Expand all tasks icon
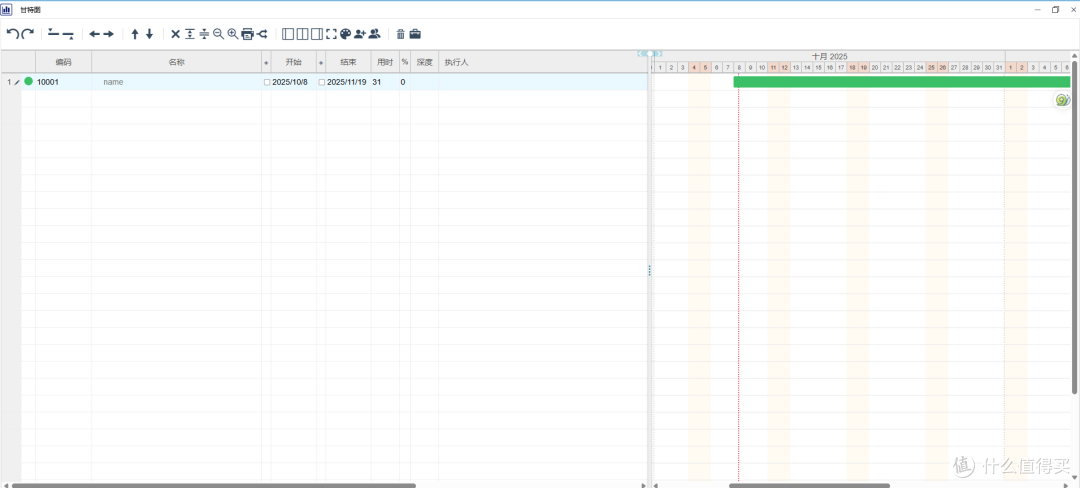 click(190, 34)
